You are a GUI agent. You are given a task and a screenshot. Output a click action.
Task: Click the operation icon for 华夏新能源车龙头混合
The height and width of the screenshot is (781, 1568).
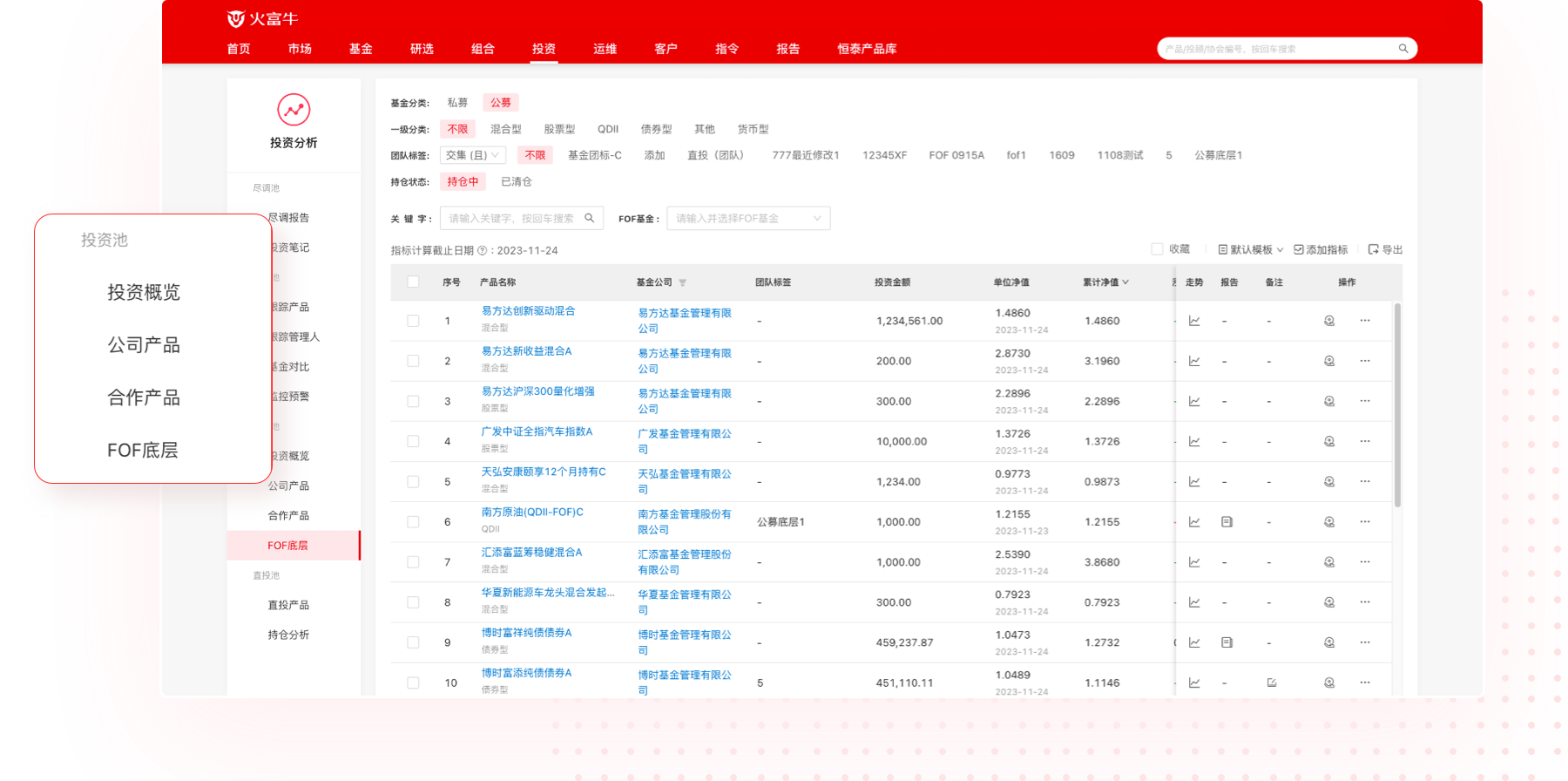[1329, 602]
